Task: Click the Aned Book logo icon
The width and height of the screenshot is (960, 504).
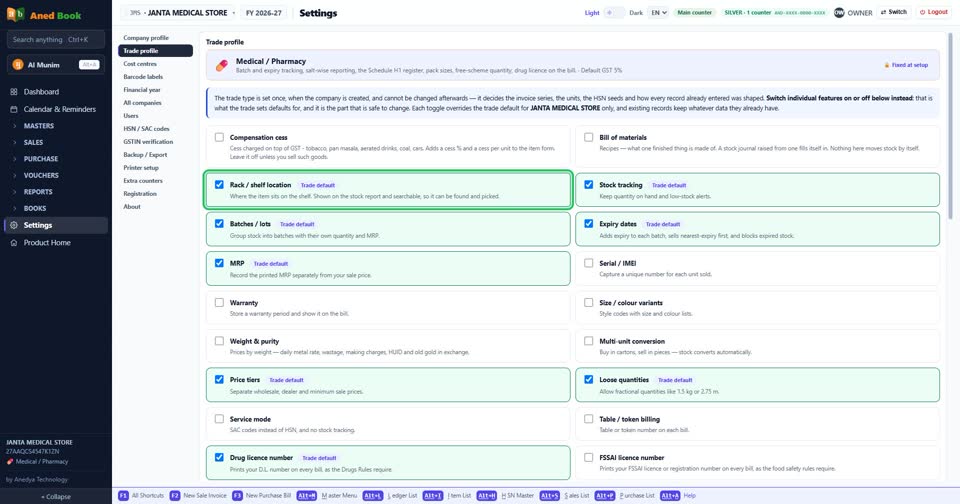Action: [x=15, y=14]
